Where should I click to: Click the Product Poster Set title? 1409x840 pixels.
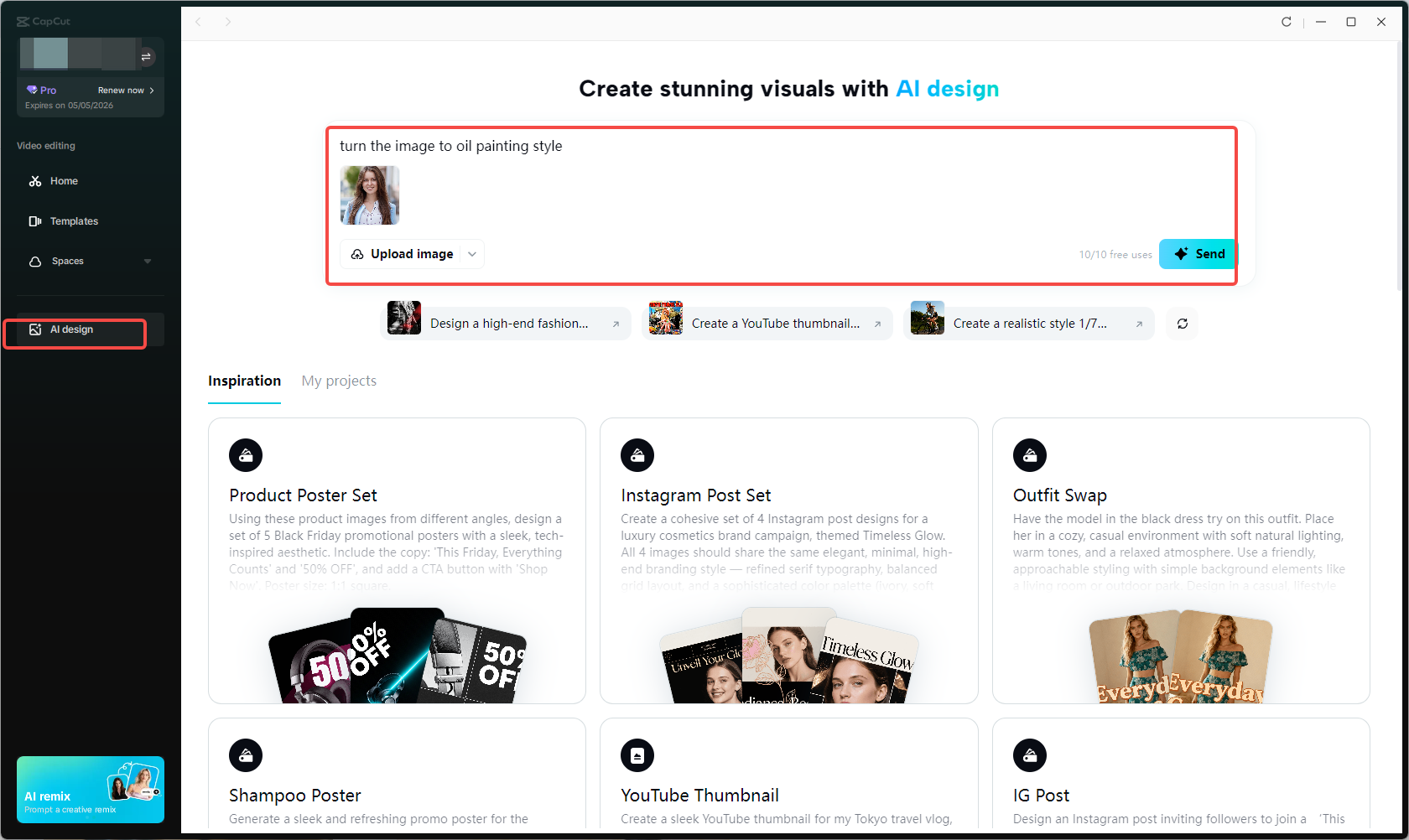click(x=303, y=495)
